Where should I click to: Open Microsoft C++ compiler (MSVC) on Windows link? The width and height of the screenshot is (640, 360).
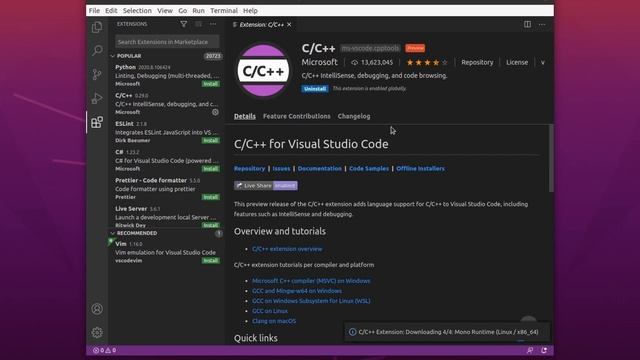[x=311, y=281]
